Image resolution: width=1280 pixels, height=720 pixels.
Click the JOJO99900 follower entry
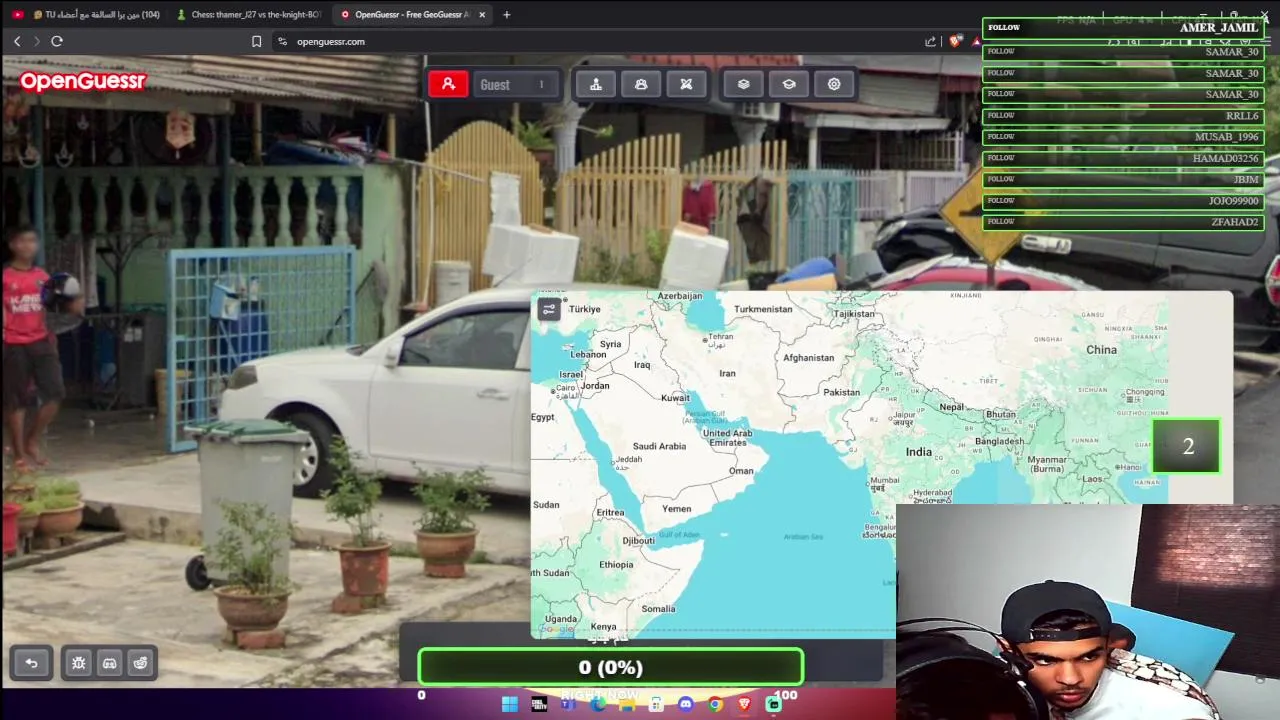[x=1123, y=201]
